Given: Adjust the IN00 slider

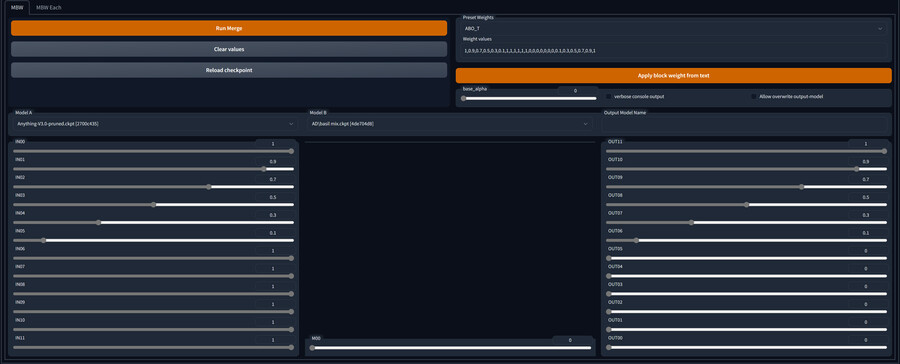Looking at the screenshot, I should coord(154,151).
